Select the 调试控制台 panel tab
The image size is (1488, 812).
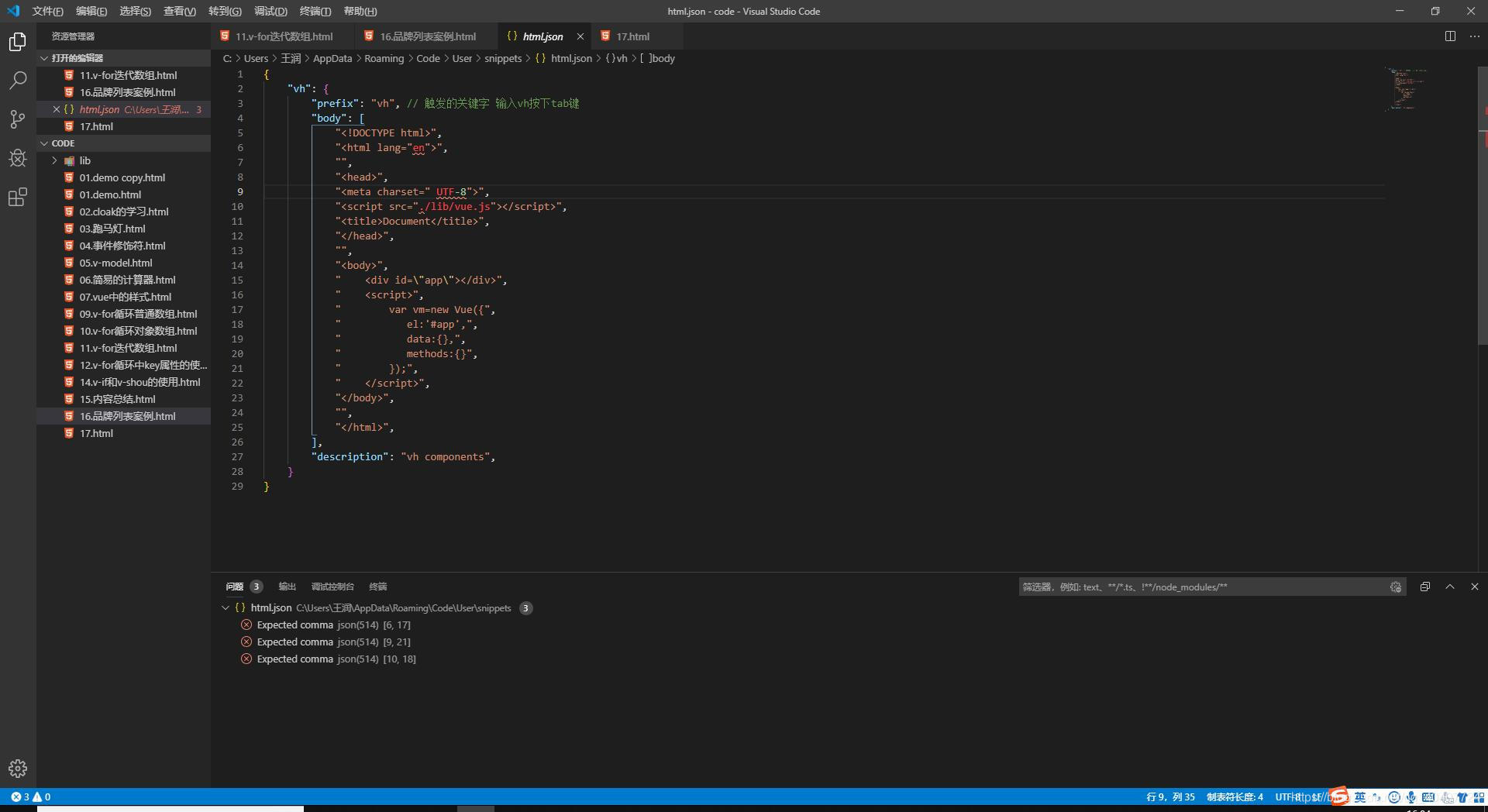click(332, 587)
